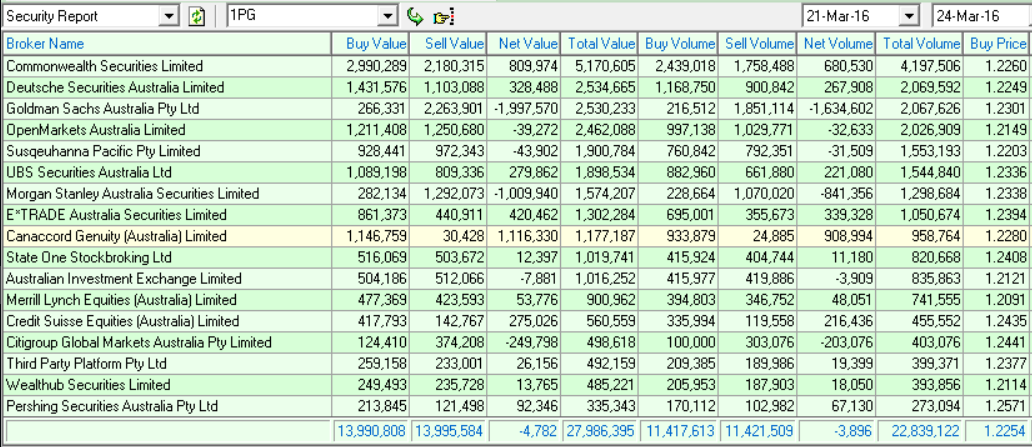Image resolution: width=1032 pixels, height=447 pixels.
Task: Select Commonwealth Securities Limited row
Action: 516,66
